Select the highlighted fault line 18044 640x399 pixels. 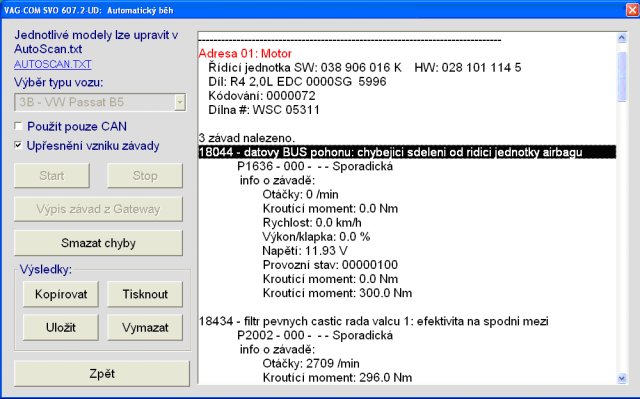407,152
